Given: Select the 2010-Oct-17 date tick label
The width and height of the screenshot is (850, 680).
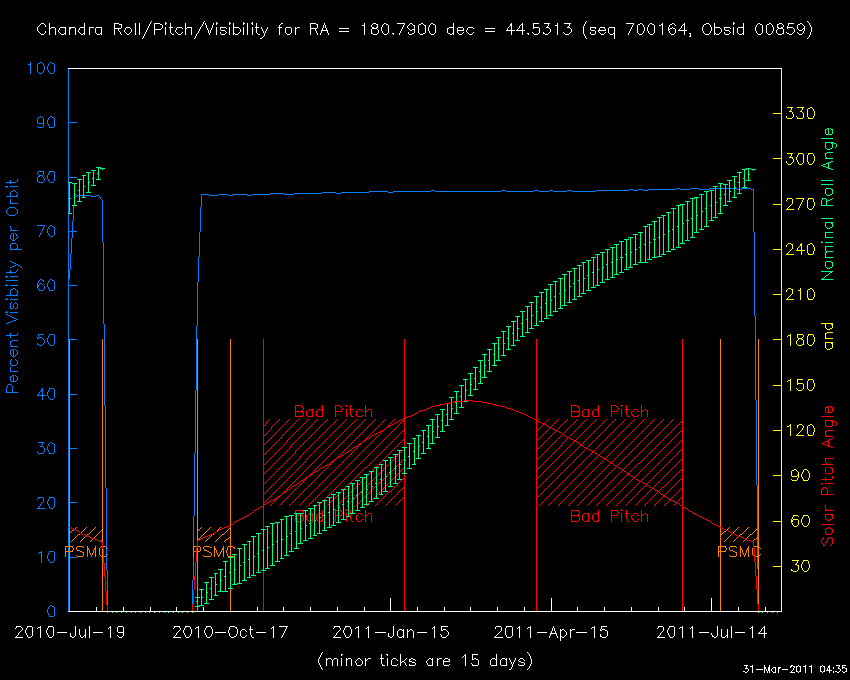Looking at the screenshot, I should [x=229, y=632].
